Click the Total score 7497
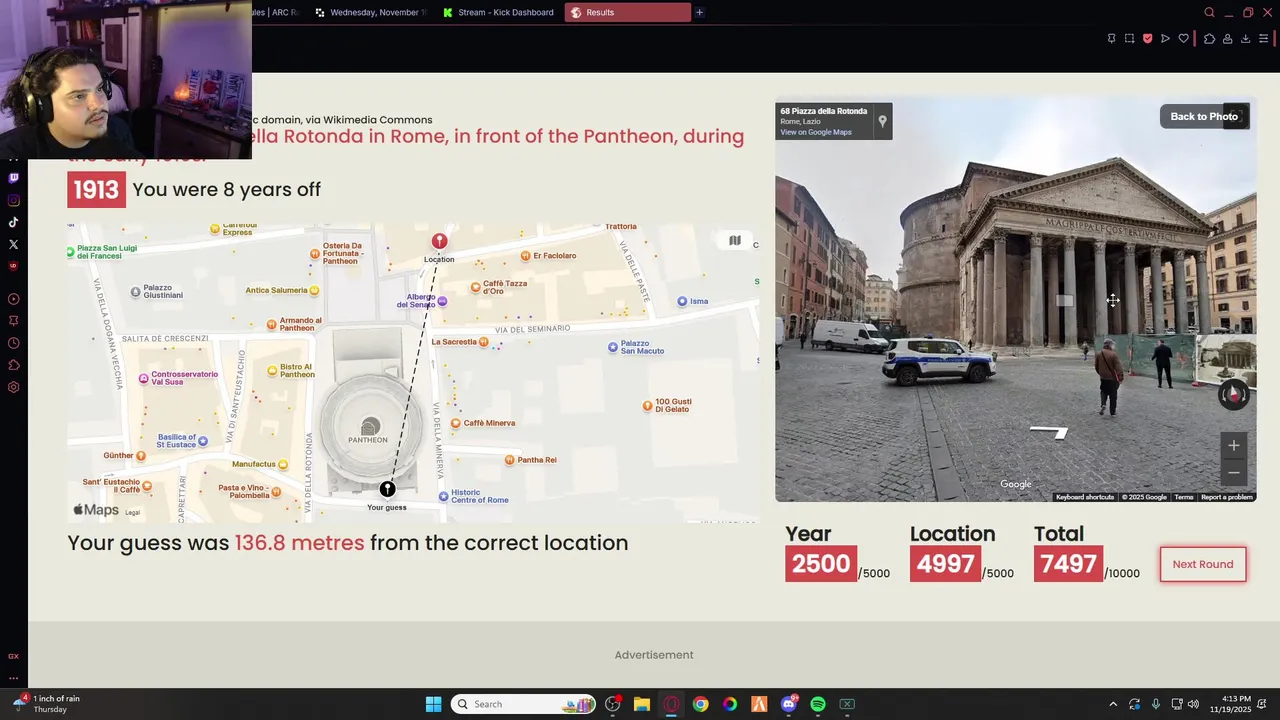The image size is (1280, 720). (1069, 564)
